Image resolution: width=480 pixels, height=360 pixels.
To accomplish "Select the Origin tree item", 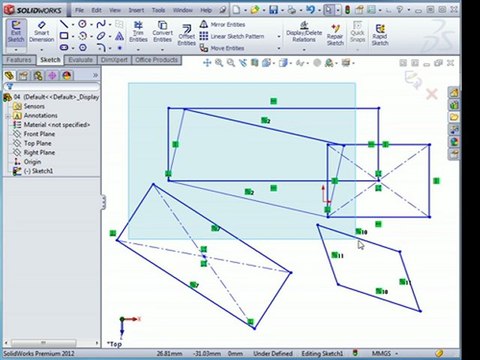I will [x=32, y=162].
